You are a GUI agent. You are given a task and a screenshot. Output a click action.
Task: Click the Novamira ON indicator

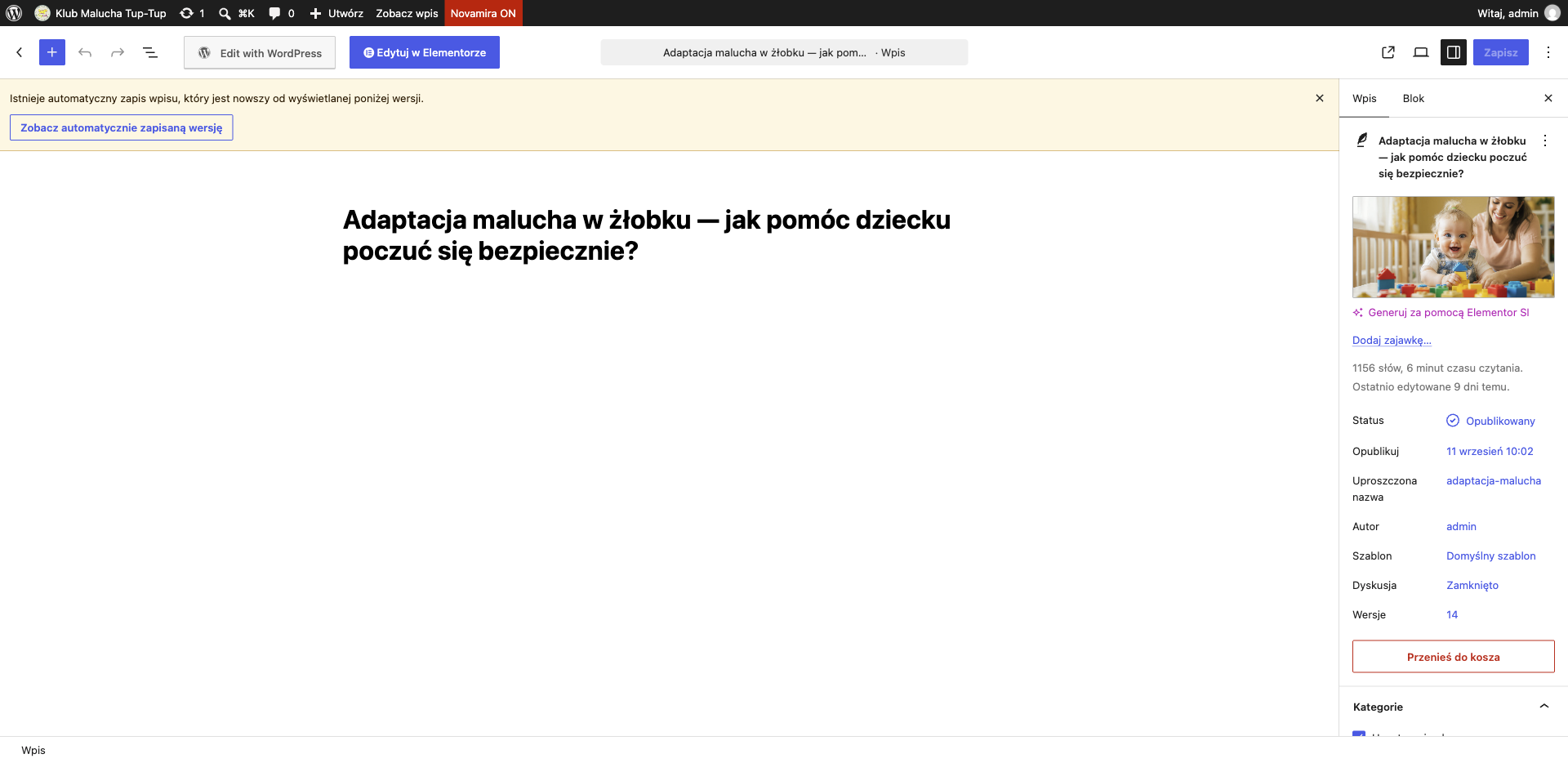[x=483, y=13]
